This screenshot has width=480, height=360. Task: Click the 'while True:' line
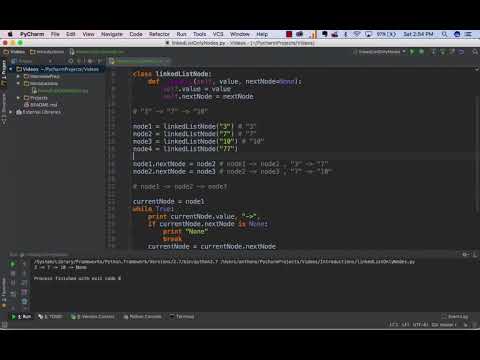tap(153, 209)
